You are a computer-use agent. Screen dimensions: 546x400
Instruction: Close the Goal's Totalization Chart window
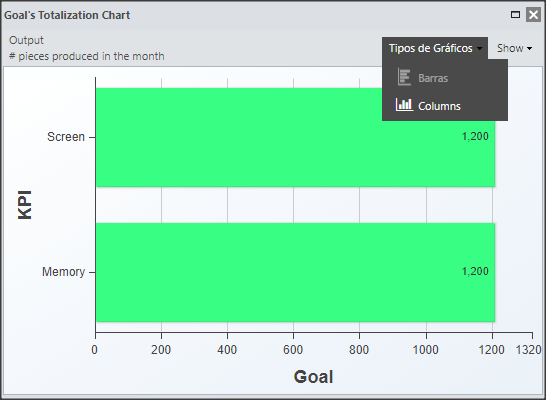pos(533,15)
